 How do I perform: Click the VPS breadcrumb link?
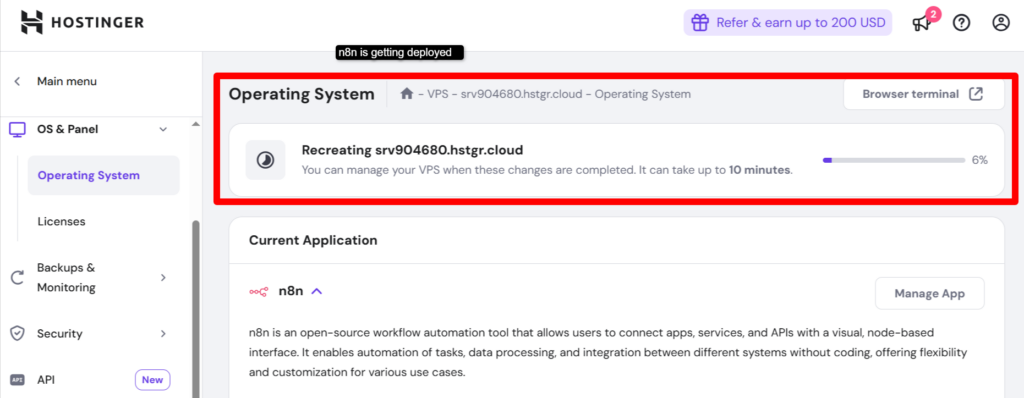click(437, 94)
